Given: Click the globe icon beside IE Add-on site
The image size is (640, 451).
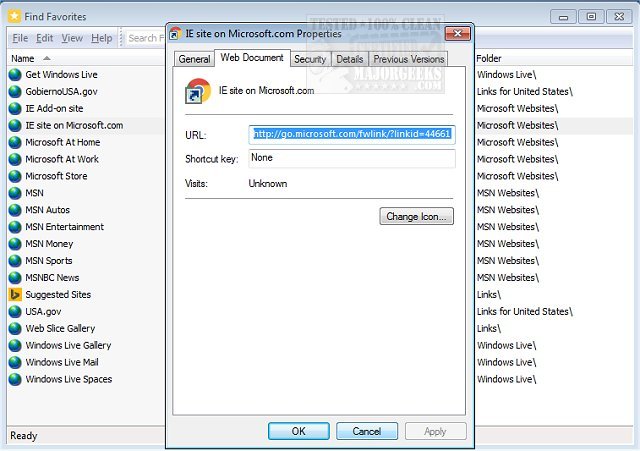Looking at the screenshot, I should coord(15,109).
